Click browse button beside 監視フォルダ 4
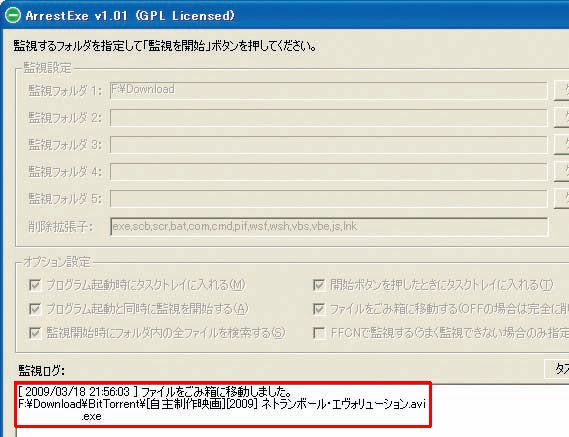569x437 pixels. 562,172
